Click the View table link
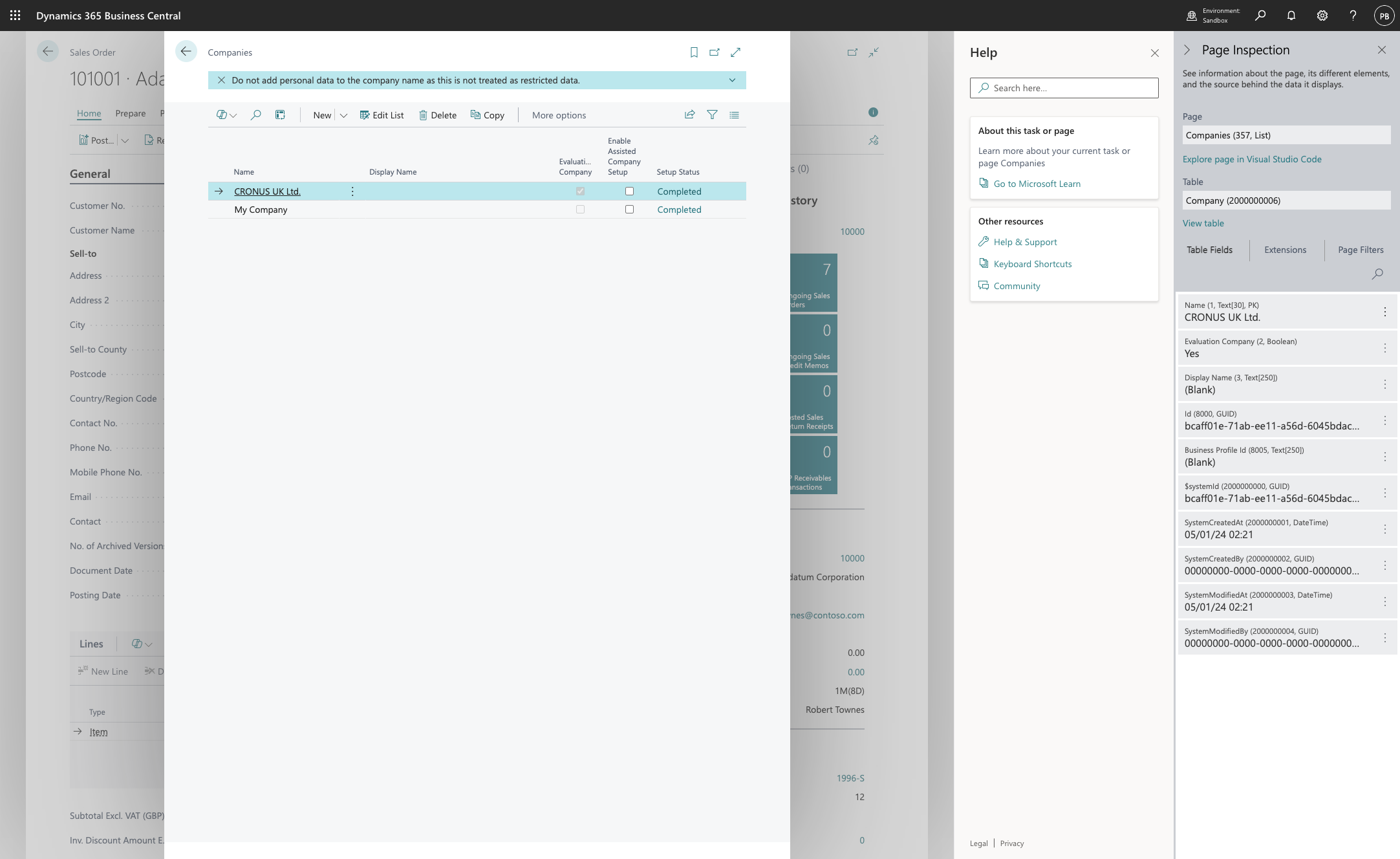Image resolution: width=1400 pixels, height=859 pixels. click(x=1203, y=223)
